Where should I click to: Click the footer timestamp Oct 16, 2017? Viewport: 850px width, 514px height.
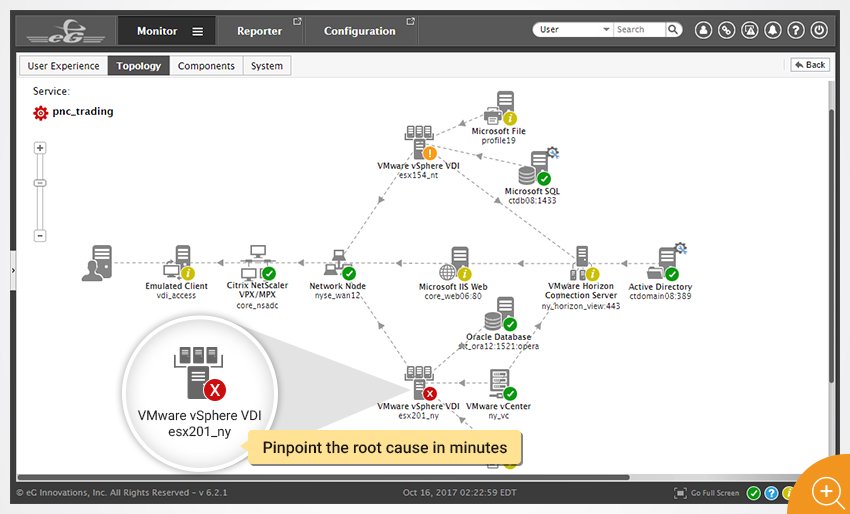(459, 493)
